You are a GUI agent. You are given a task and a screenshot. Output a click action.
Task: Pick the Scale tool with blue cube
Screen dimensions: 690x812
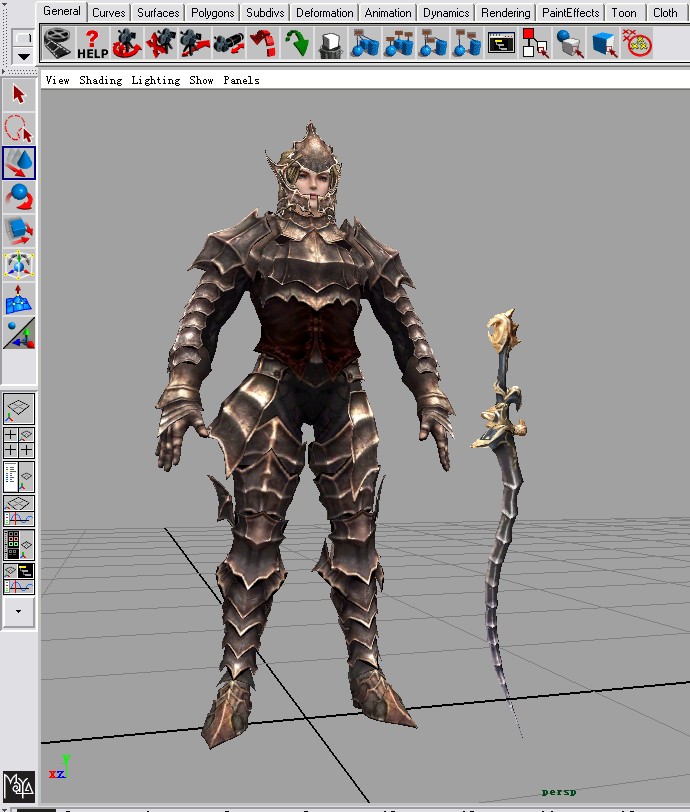click(19, 231)
